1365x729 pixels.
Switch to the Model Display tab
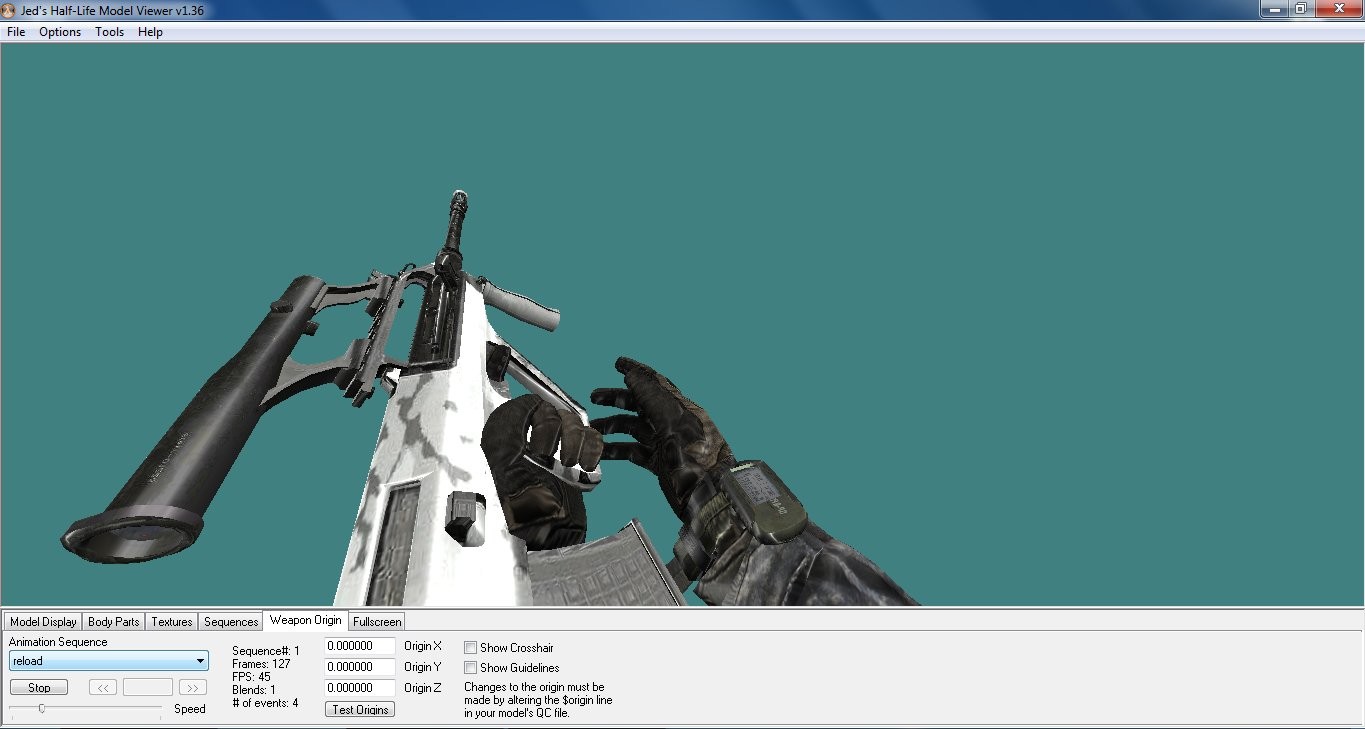click(x=42, y=621)
